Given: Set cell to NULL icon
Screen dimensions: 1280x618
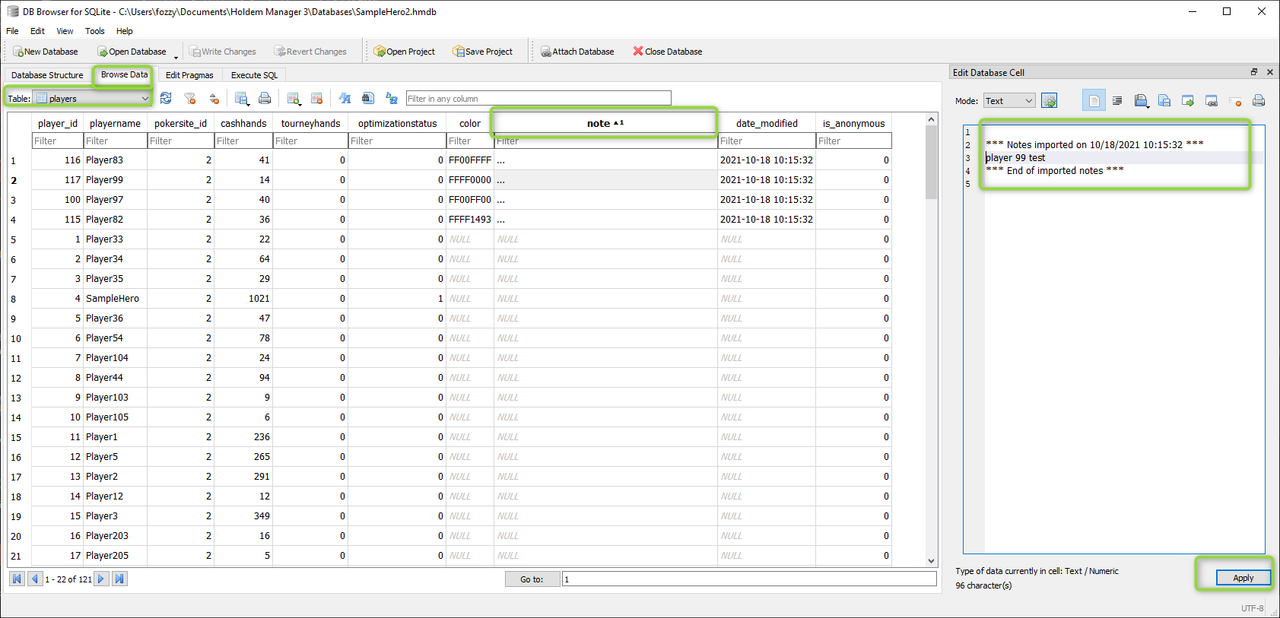Looking at the screenshot, I should pyautogui.click(x=1235, y=101).
